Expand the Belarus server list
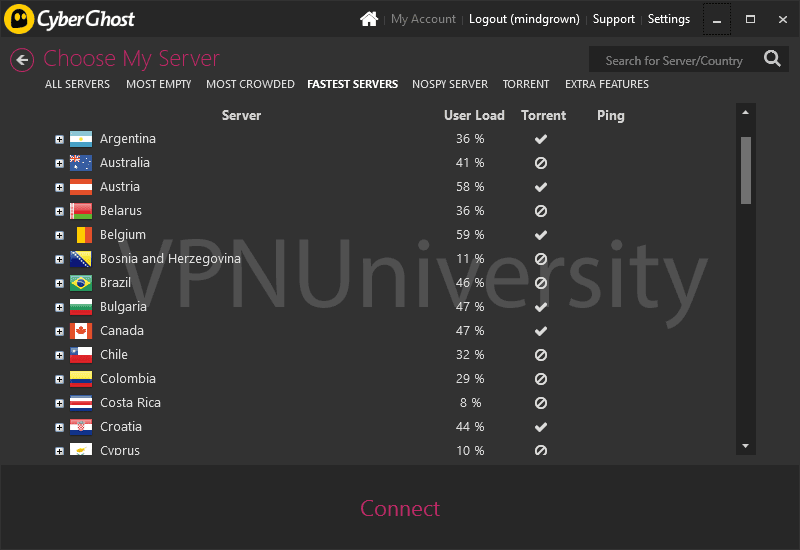 [x=59, y=211]
